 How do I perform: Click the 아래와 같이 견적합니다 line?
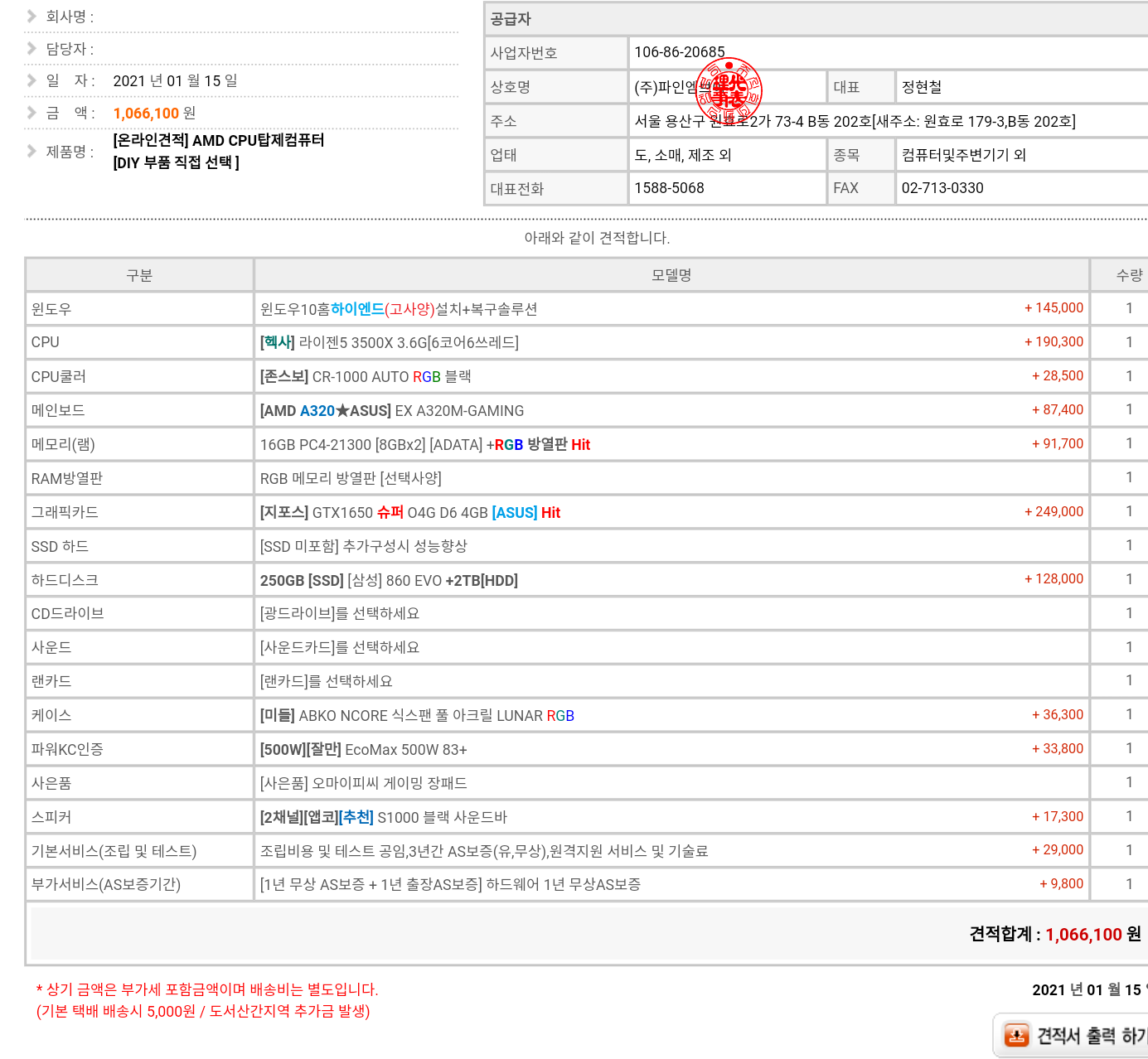coord(597,238)
